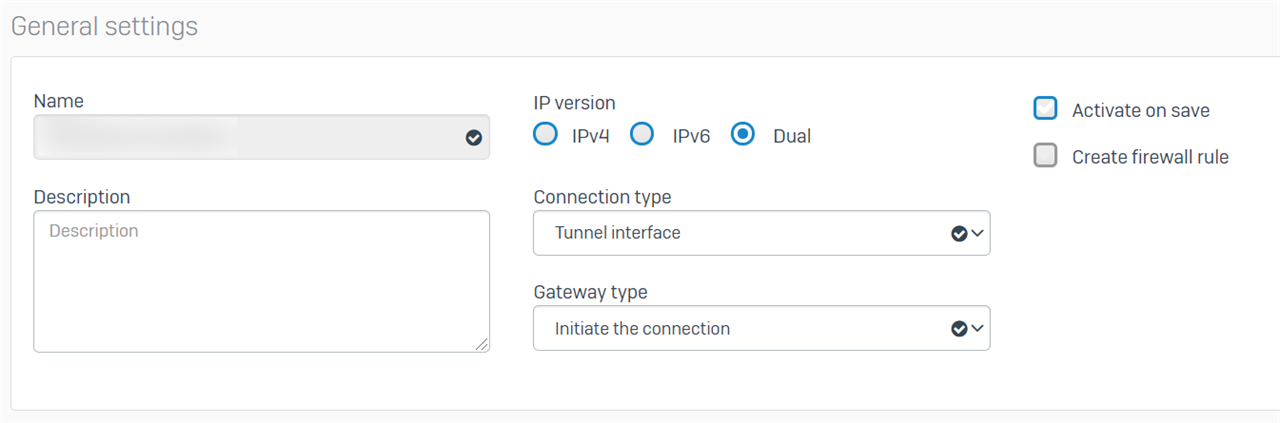Expand the Gateway type dropdown arrow
The height and width of the screenshot is (423, 1280).
coord(978,328)
